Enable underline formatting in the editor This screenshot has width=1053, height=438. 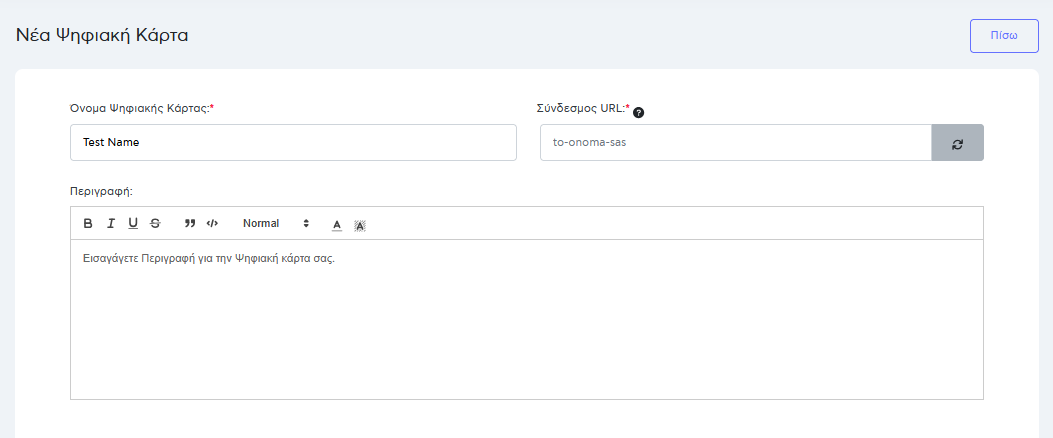pos(133,223)
